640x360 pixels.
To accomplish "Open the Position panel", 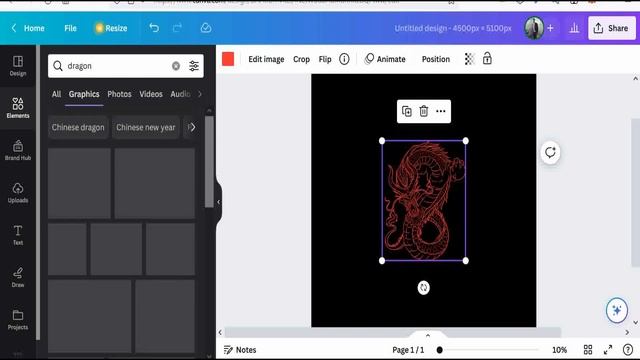I will tap(436, 59).
